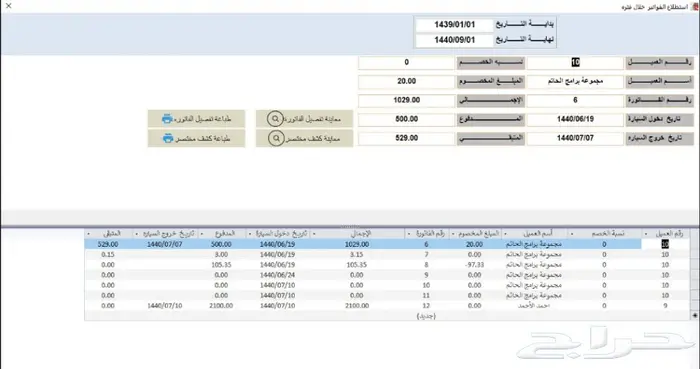Select invoice number 9 cell in table
700x369 pixels.
[426, 275]
